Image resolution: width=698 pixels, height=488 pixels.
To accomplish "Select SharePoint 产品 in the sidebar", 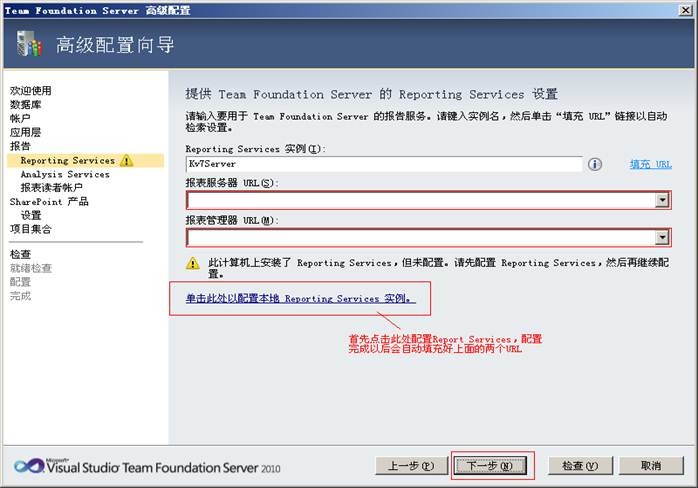I will 49,202.
